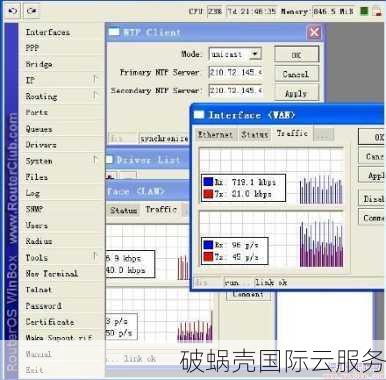Image resolution: width=386 pixels, height=380 pixels.
Task: Click red Tx swatch in WAN kbps legend
Action: pos(208,194)
